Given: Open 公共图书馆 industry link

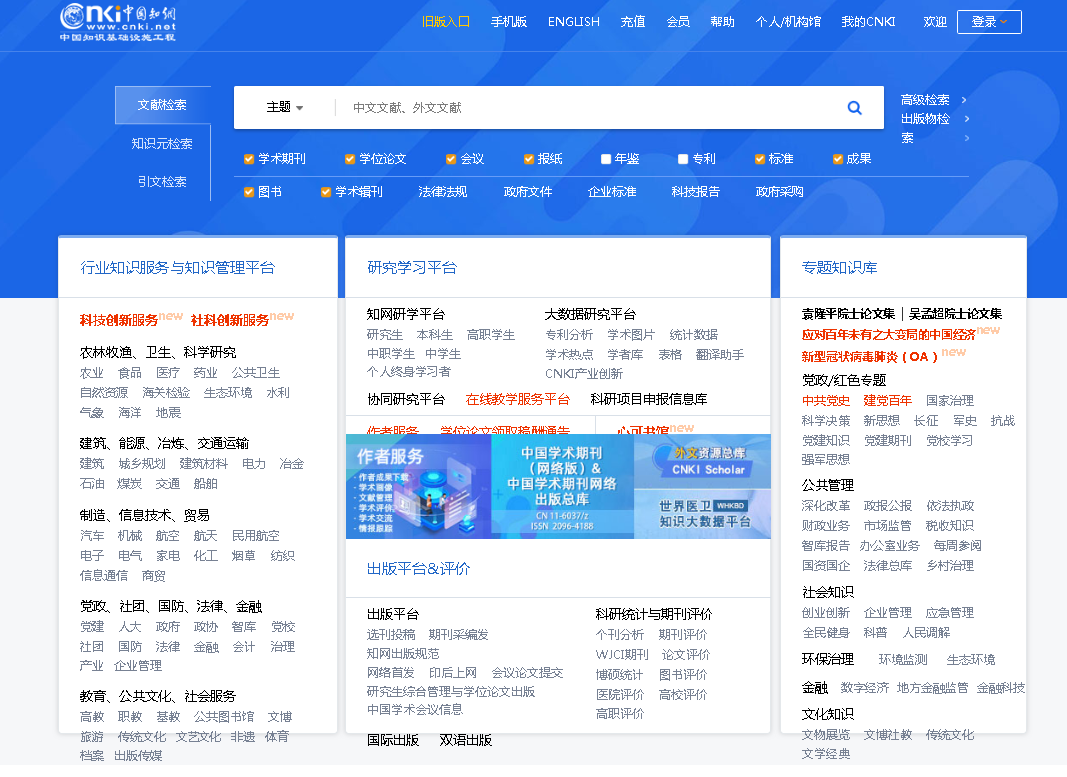Looking at the screenshot, I should [223, 716].
